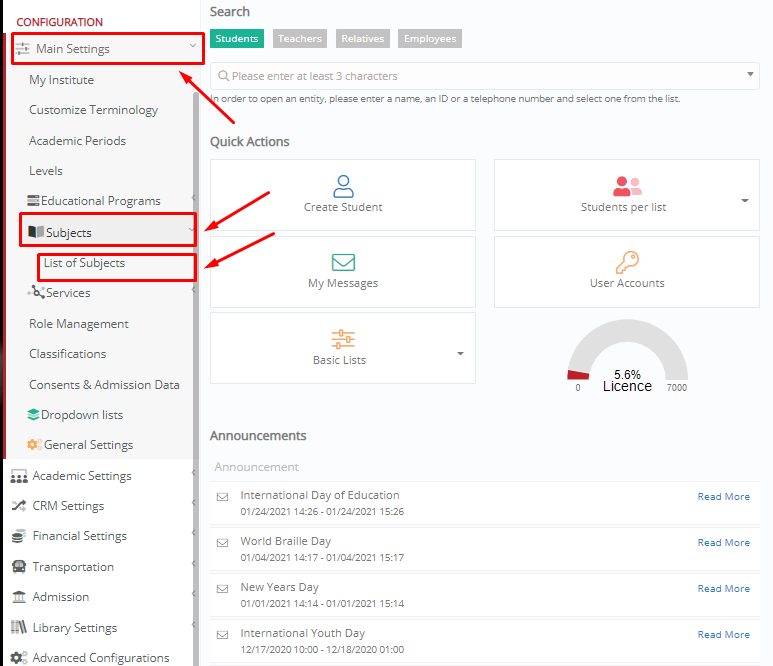Click the Students per list people icon
The width and height of the screenshot is (773, 666).
click(627, 186)
